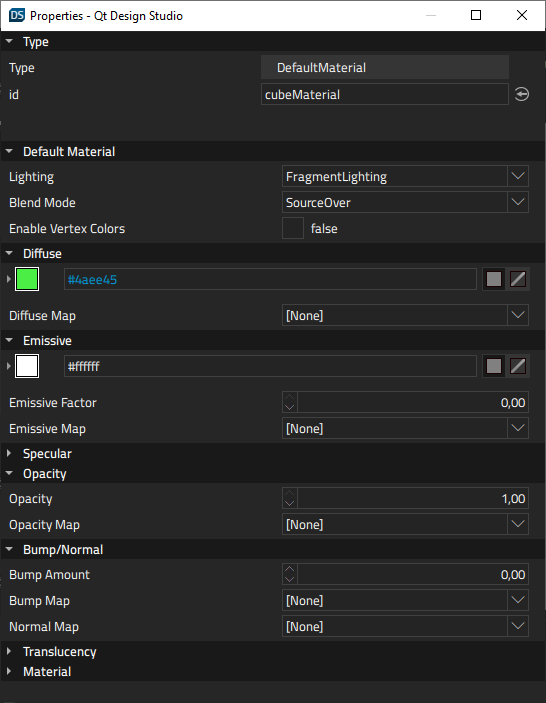Decrease Emissive Factor with down arrow
The height and width of the screenshot is (703, 546).
pos(290,408)
